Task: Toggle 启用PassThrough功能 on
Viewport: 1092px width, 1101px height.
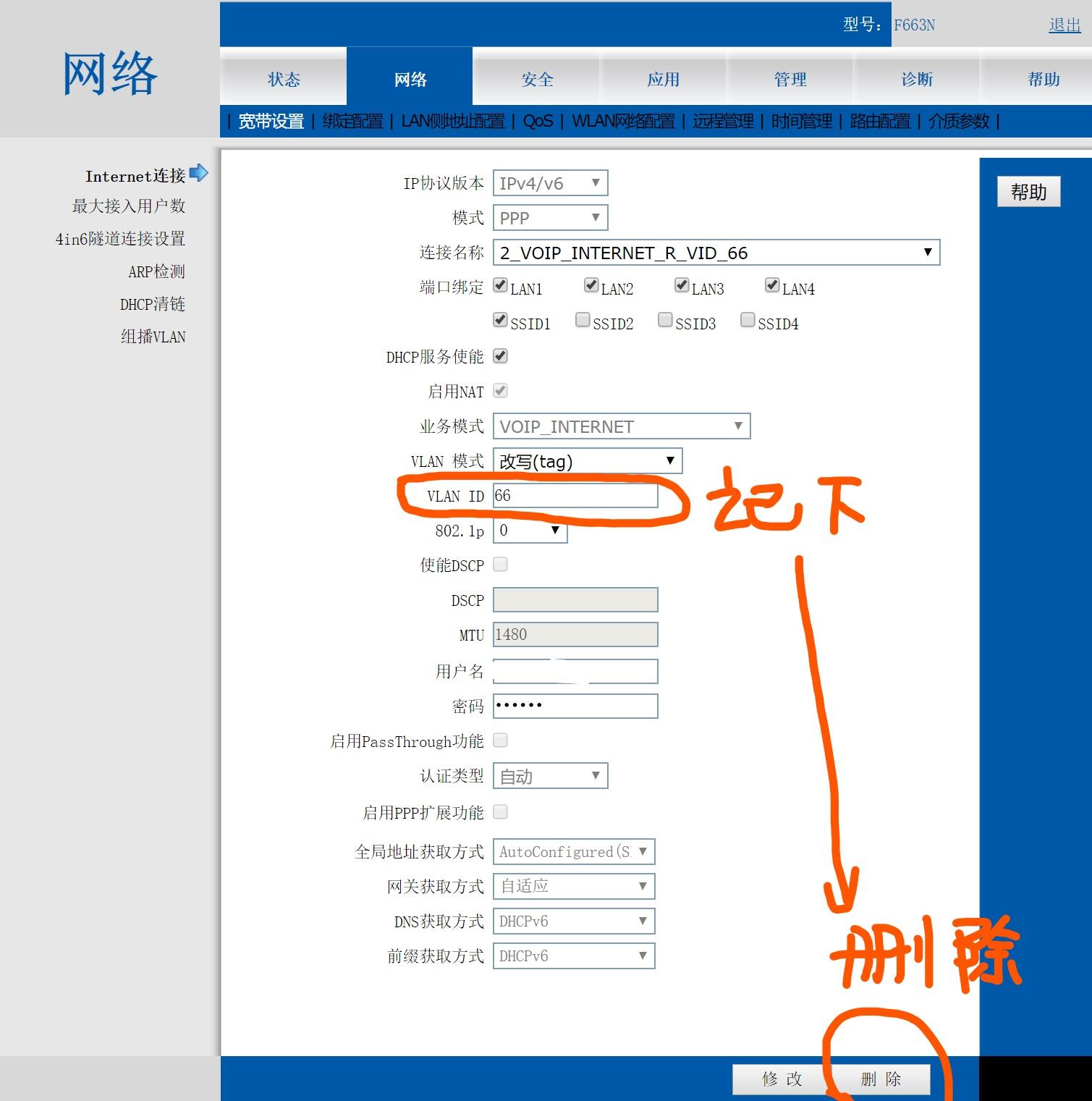Action: click(x=500, y=740)
